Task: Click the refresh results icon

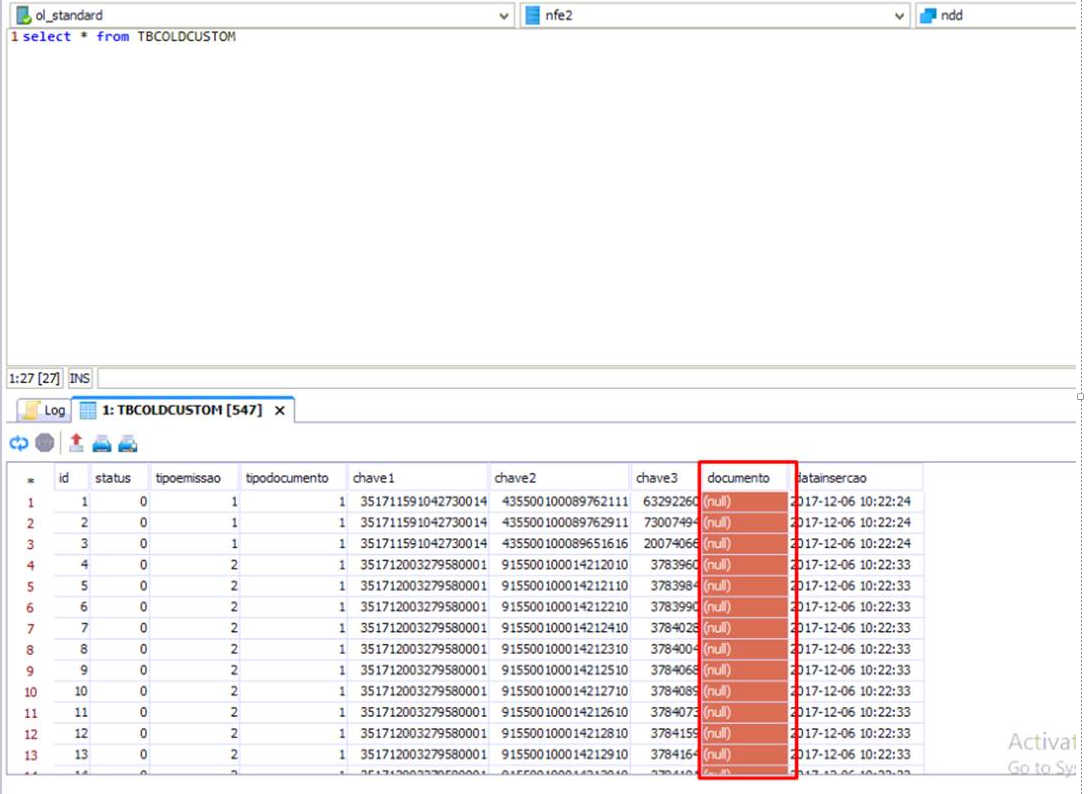Action: pos(19,443)
